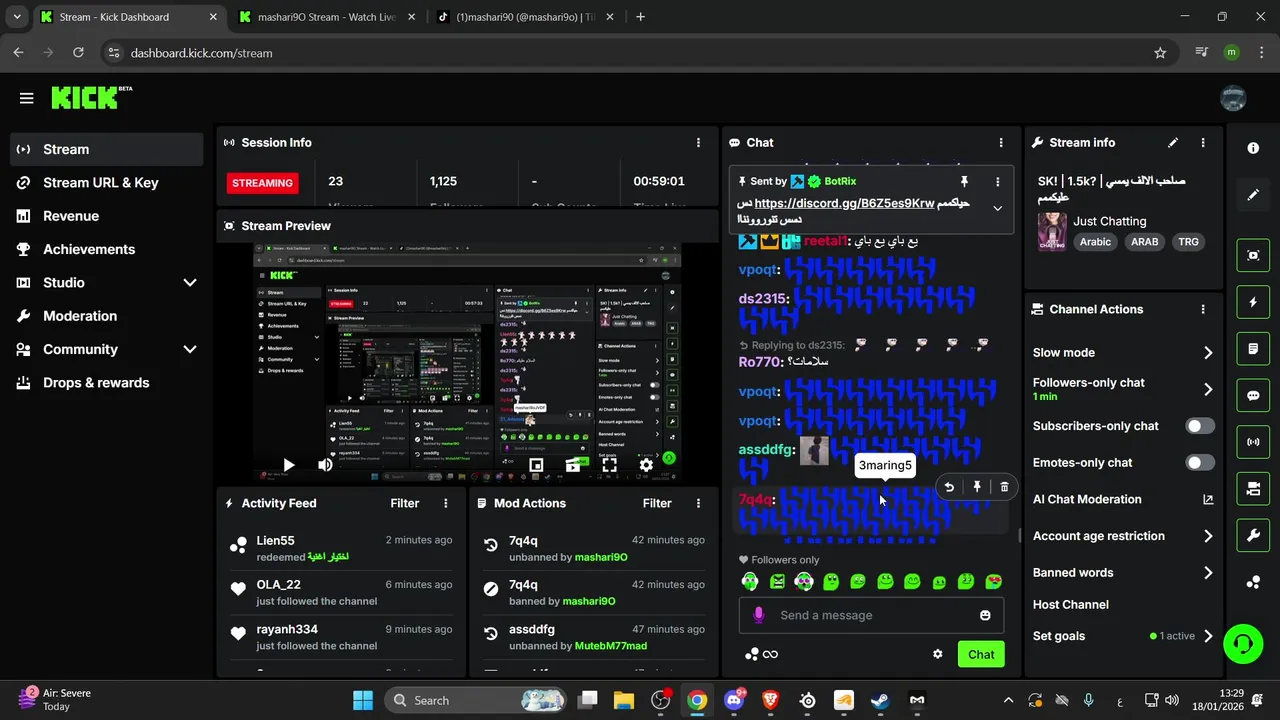
Task: Pin icon on BotRix pinned message
Action: tap(964, 182)
